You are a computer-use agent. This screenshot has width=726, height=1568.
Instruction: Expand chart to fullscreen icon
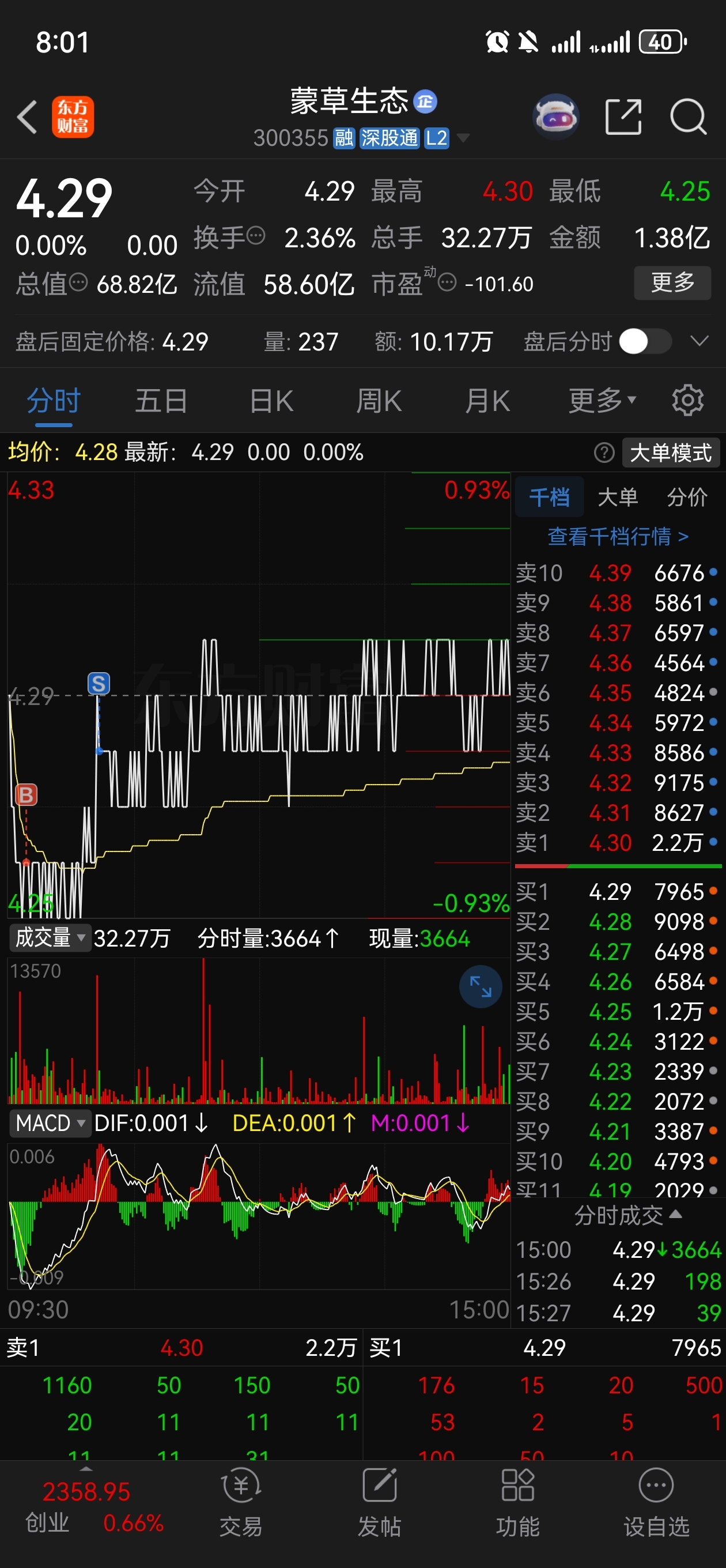coord(480,987)
